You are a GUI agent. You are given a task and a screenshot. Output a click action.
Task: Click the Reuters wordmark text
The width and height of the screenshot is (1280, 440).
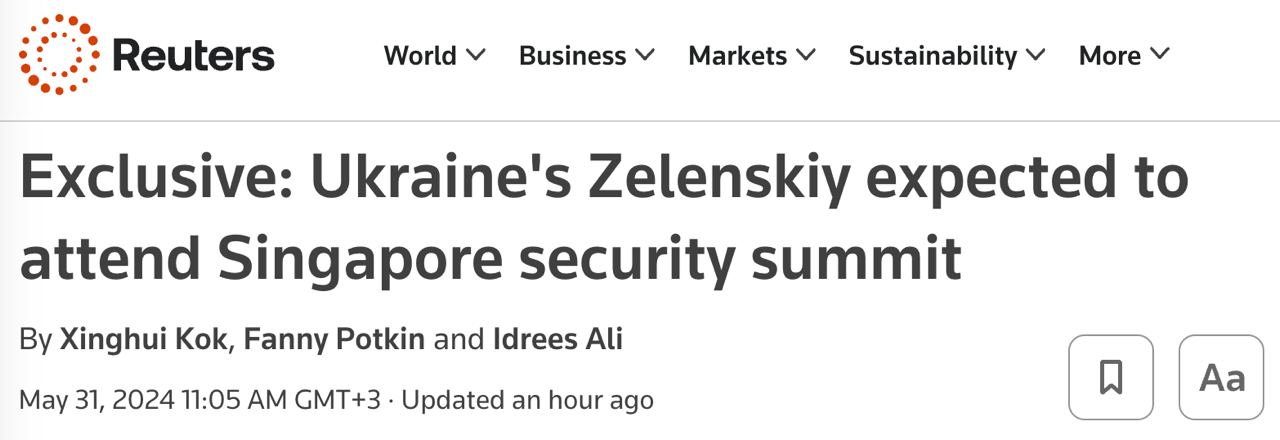[193, 56]
